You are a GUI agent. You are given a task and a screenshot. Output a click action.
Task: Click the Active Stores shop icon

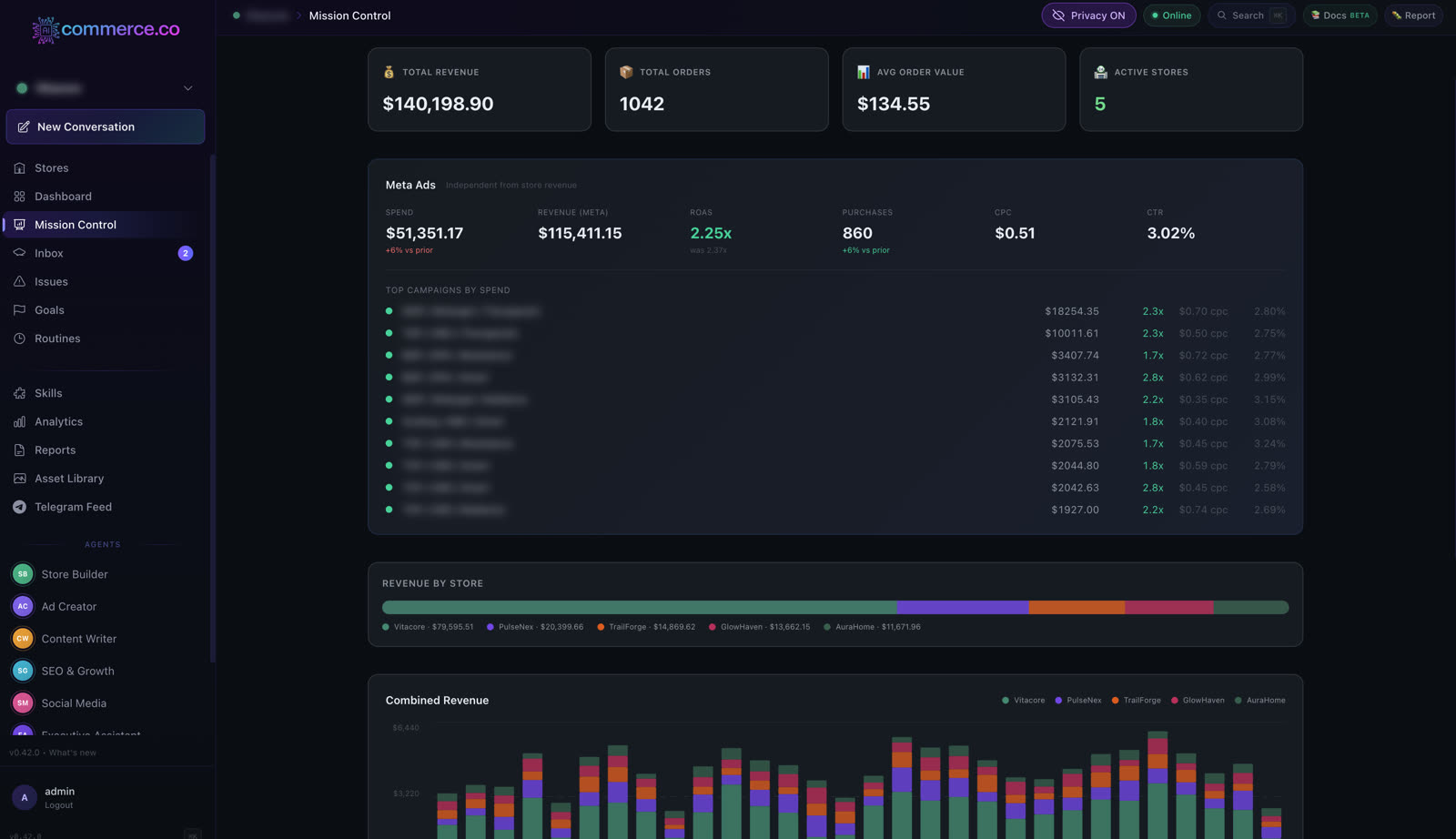[x=1100, y=72]
